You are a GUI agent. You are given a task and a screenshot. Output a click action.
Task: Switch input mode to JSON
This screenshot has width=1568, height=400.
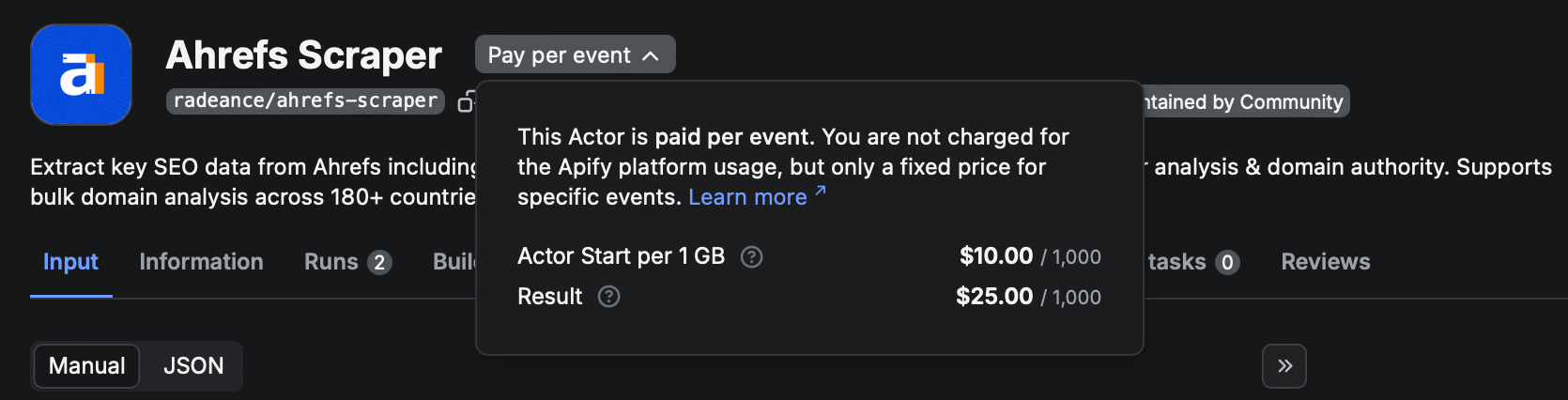(x=193, y=365)
